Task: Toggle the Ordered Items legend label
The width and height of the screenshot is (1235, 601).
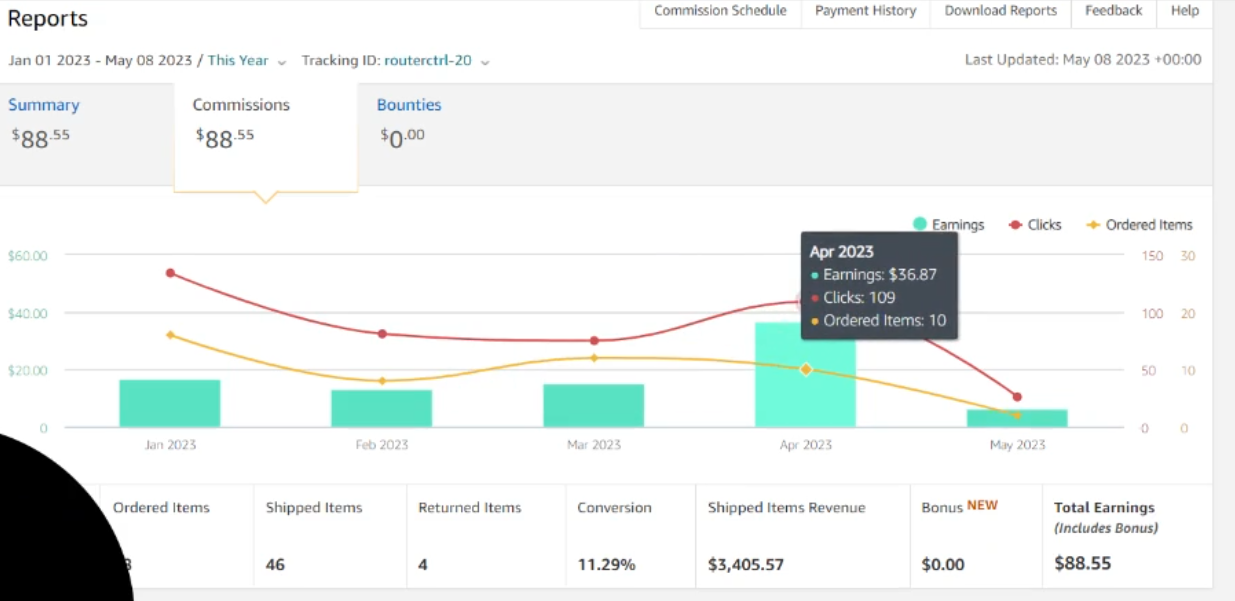Action: [x=1149, y=225]
